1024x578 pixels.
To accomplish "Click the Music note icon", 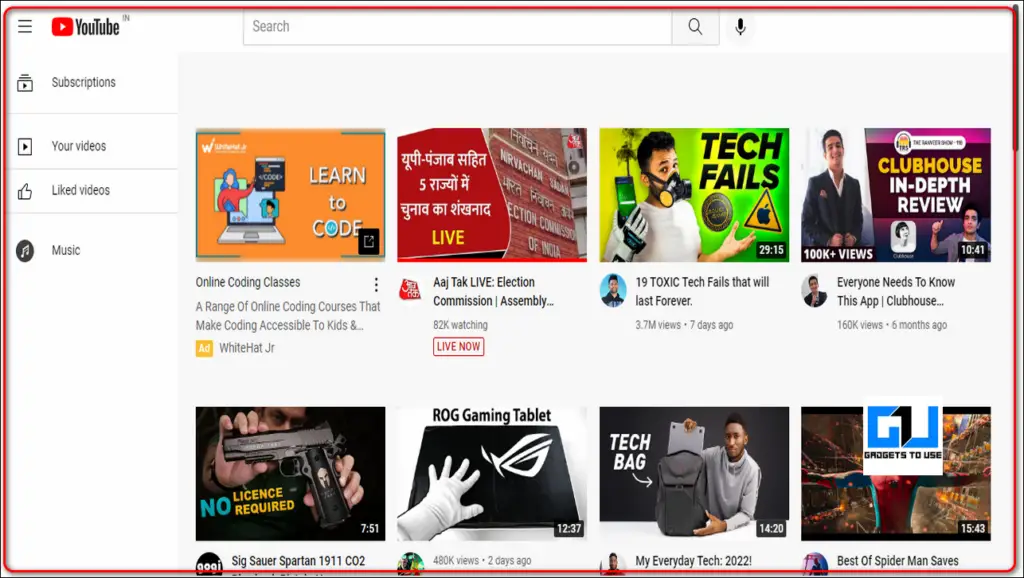I will (x=25, y=251).
